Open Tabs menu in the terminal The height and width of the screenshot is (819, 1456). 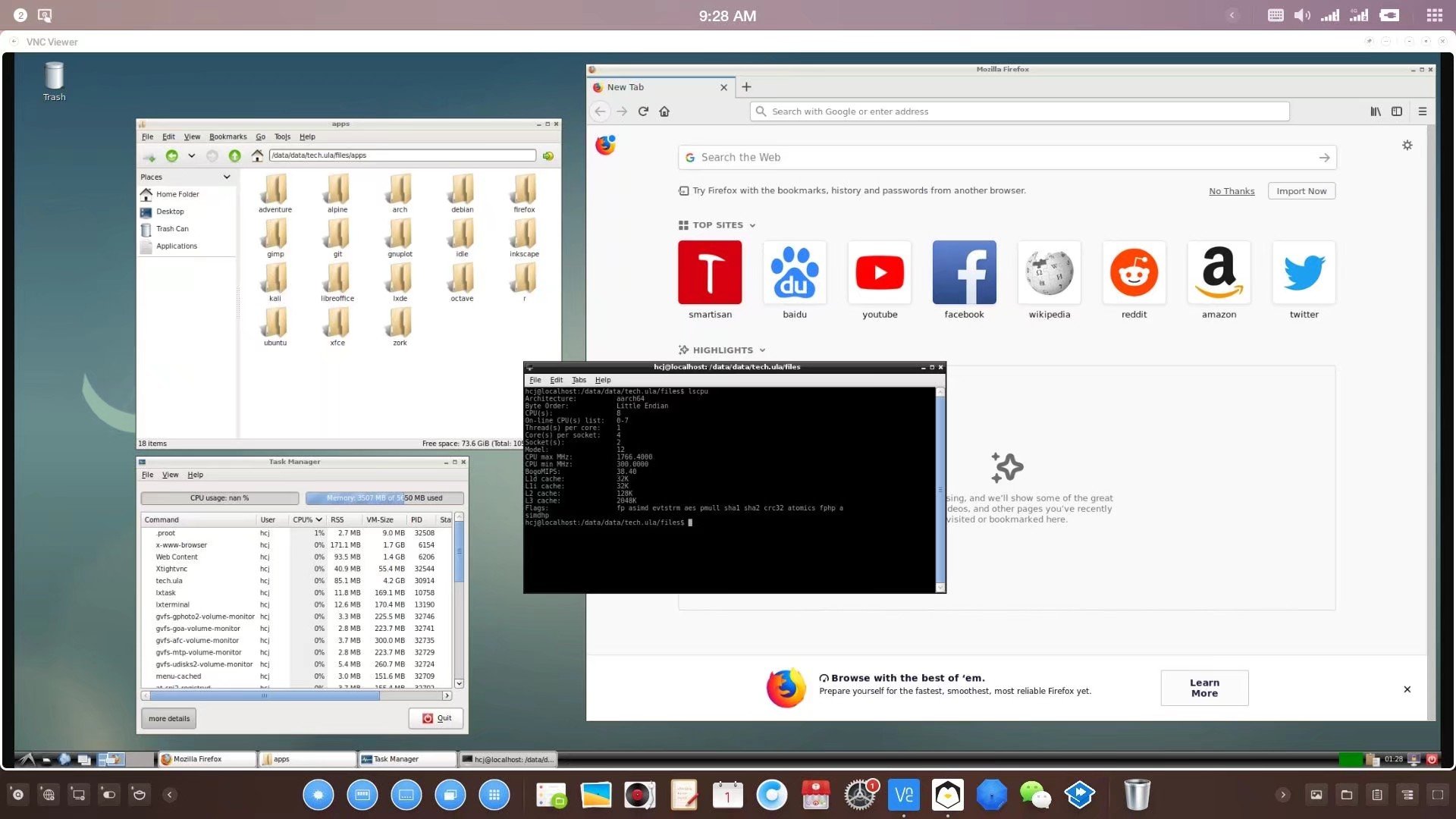tap(579, 380)
